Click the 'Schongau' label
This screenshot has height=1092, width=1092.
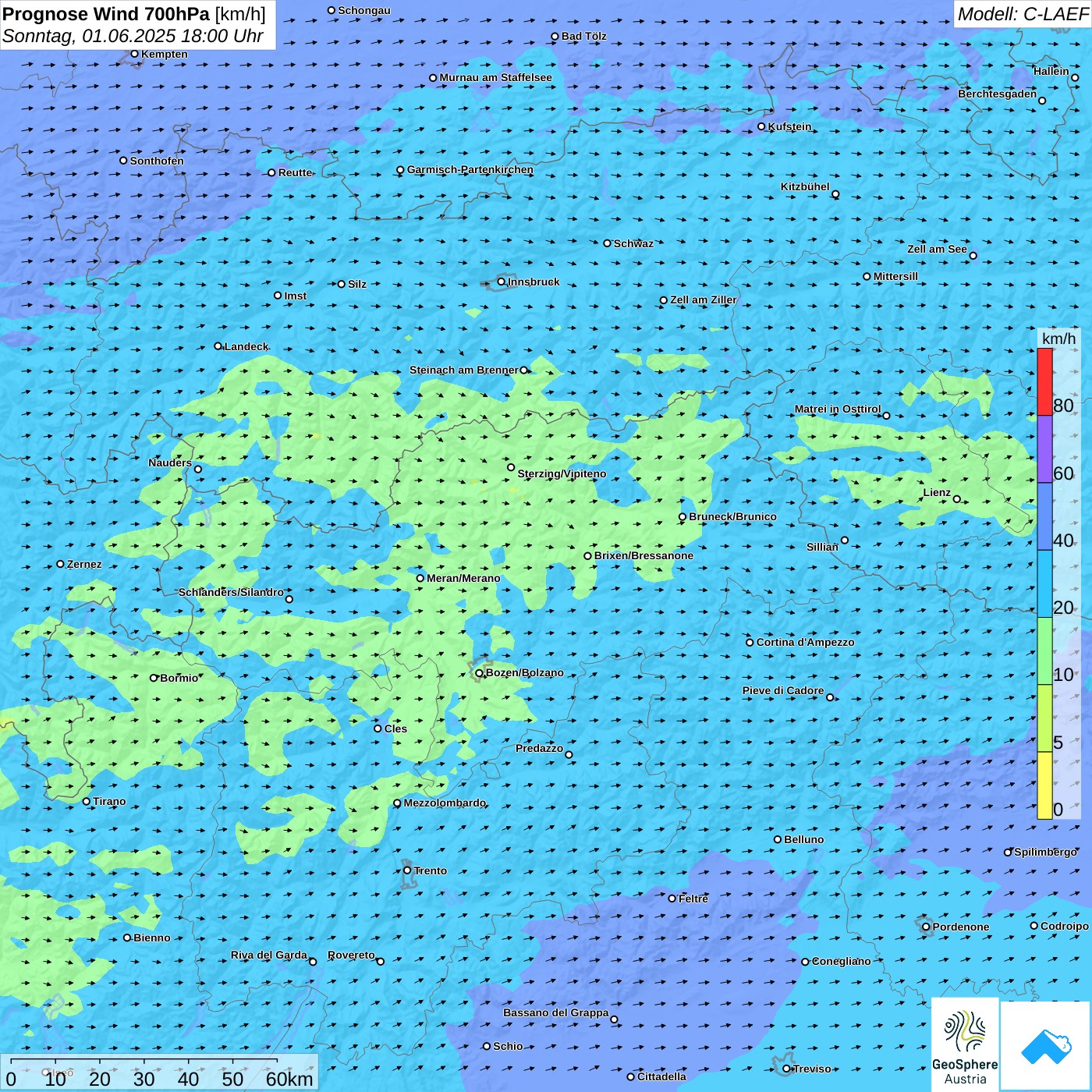pyautogui.click(x=364, y=10)
